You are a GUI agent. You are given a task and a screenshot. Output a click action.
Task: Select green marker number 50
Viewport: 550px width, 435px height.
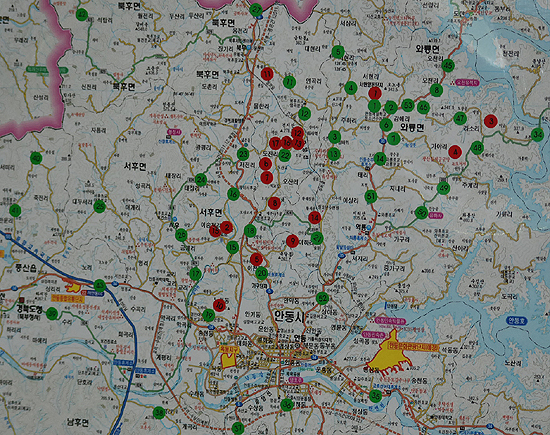click(x=421, y=212)
